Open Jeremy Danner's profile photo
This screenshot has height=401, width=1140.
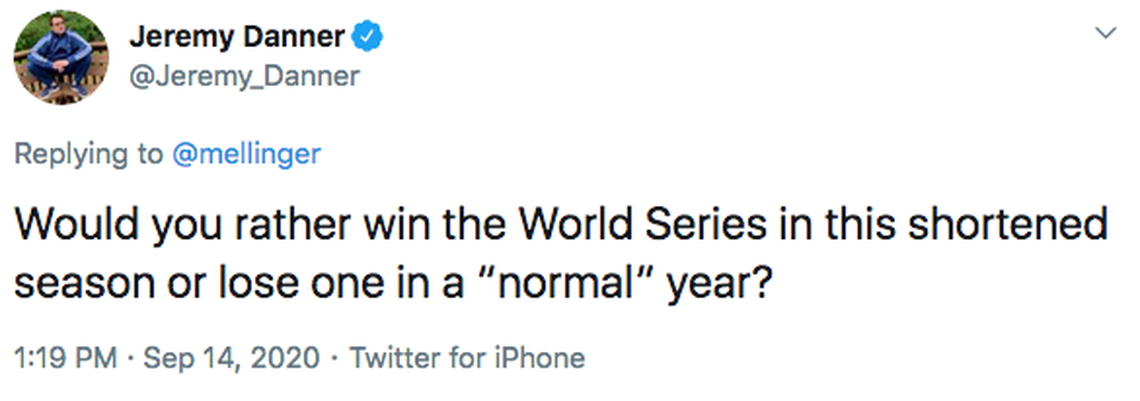click(59, 60)
